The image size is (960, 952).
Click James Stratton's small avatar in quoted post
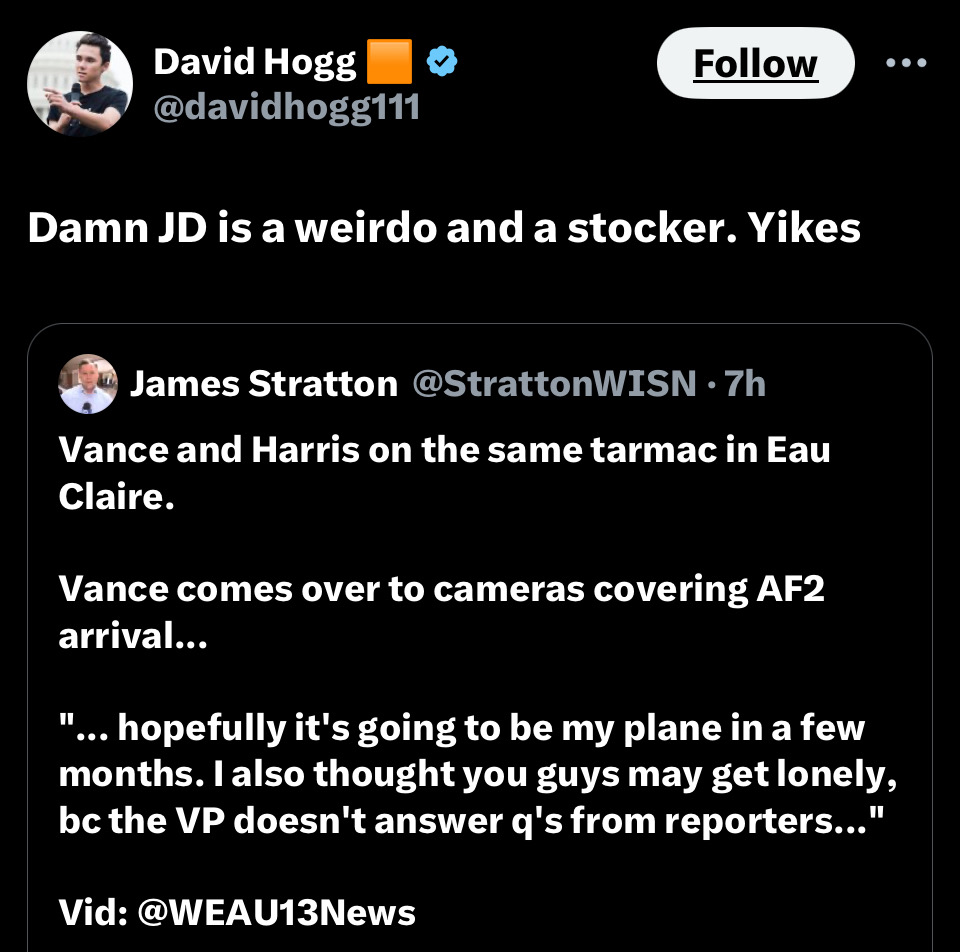click(88, 384)
